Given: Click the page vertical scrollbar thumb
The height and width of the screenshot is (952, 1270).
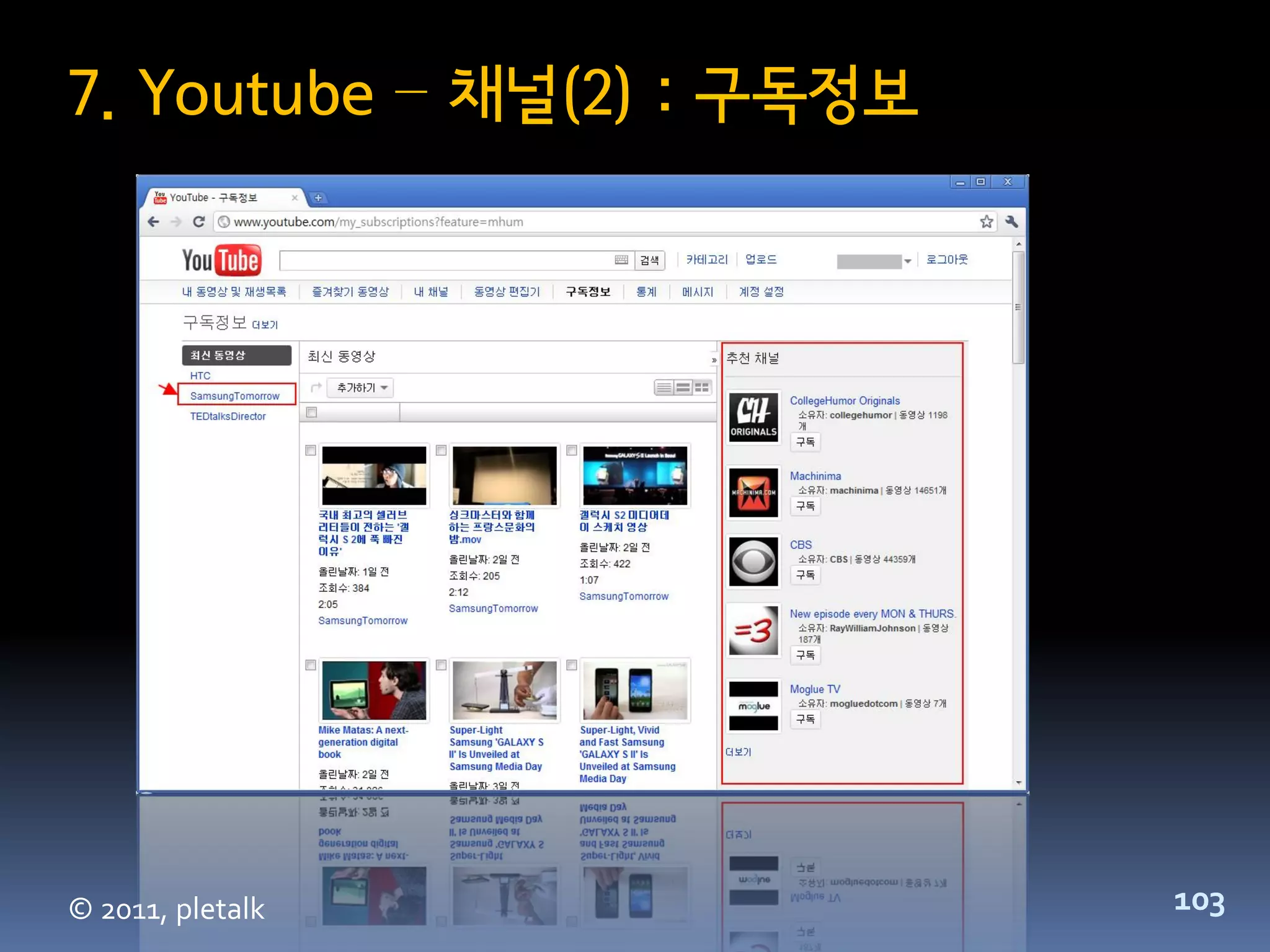Looking at the screenshot, I should pos(1018,307).
